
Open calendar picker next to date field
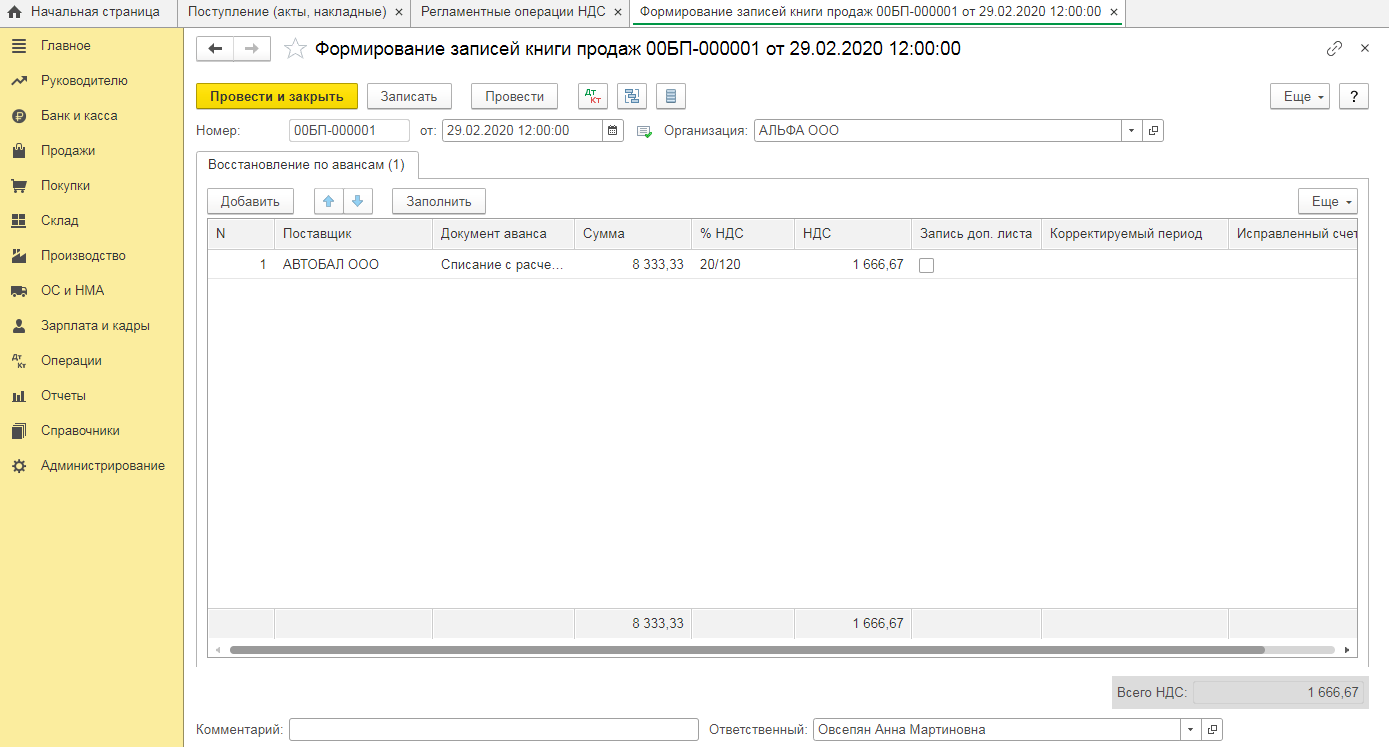click(613, 131)
